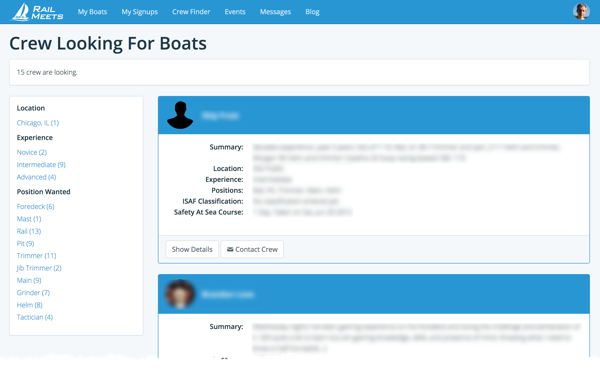This screenshot has height=372, width=600.
Task: Go to My Signups page
Action: (140, 12)
